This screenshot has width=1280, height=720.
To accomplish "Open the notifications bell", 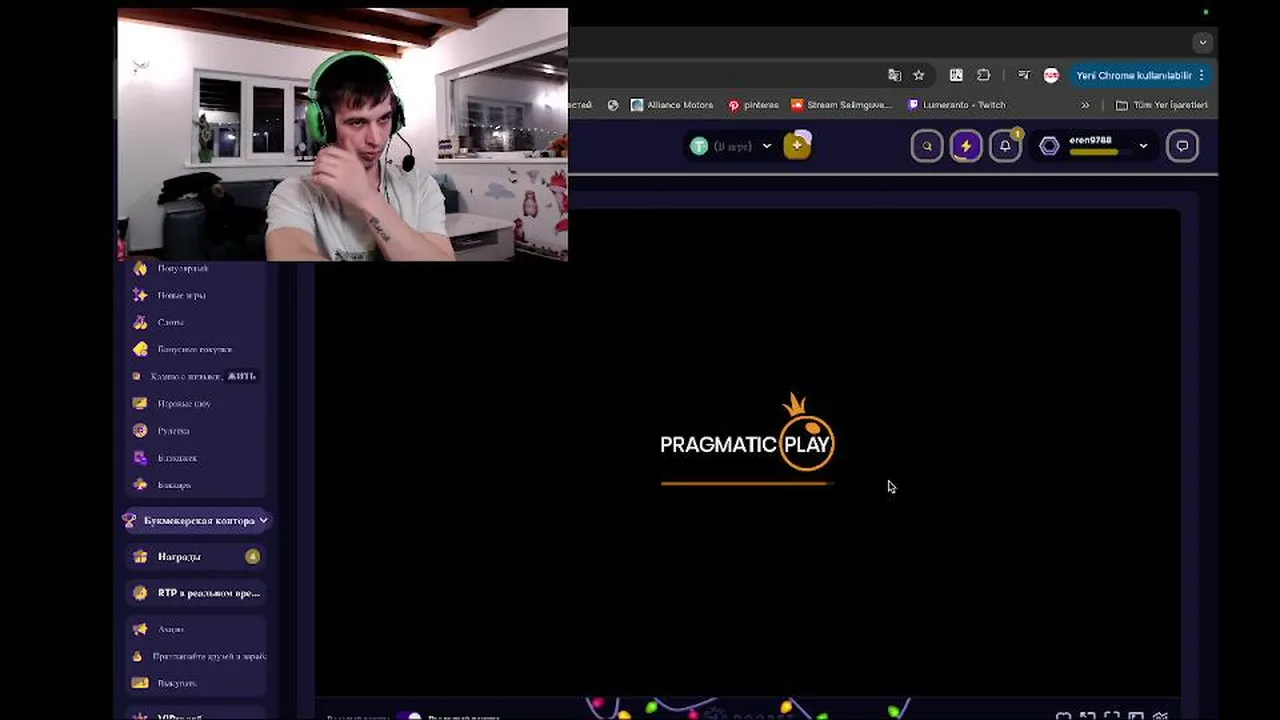I will [x=1005, y=146].
